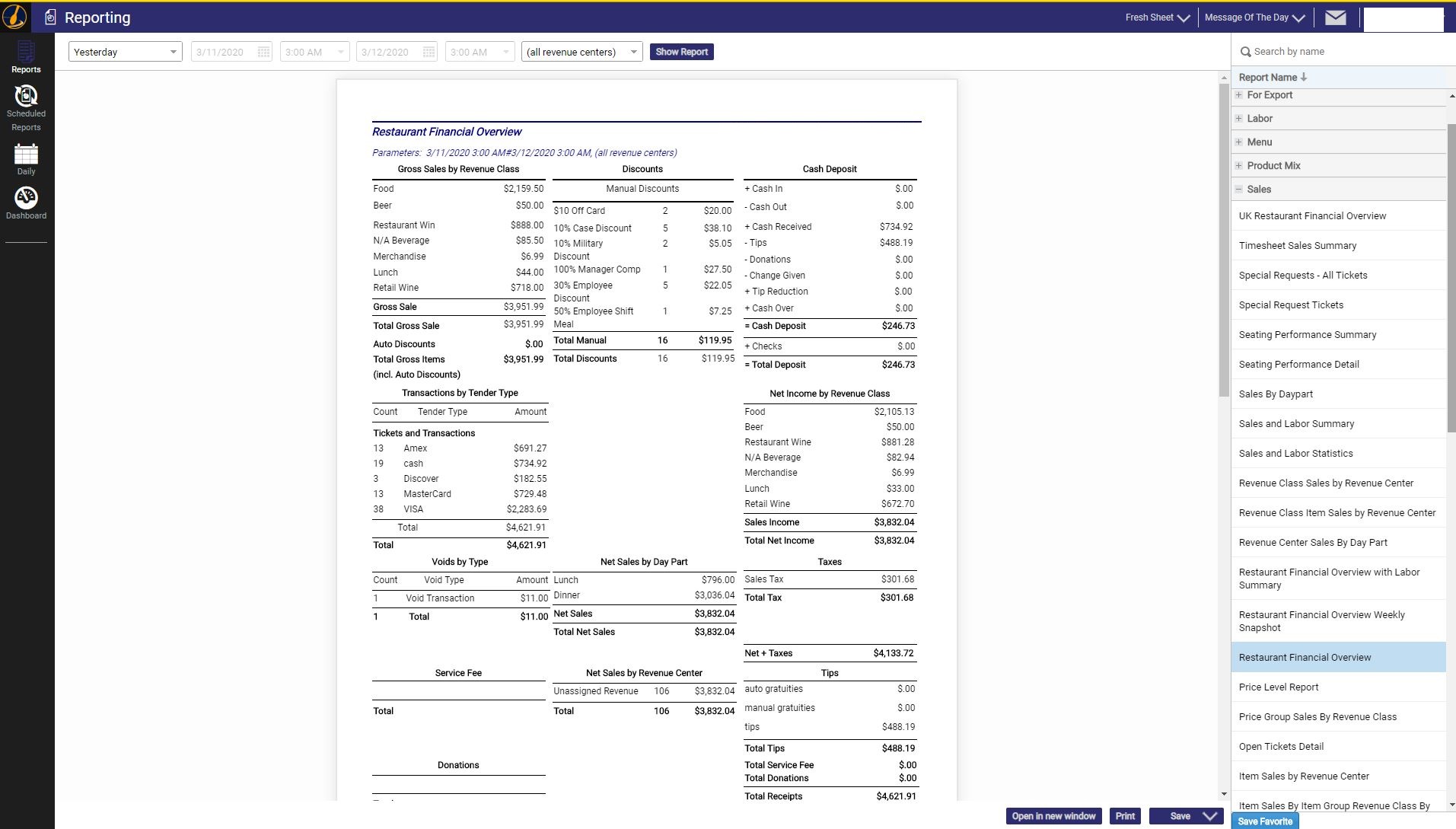Select Seating Performance Summary report
This screenshot has width=1456, height=829.
tap(1338, 335)
